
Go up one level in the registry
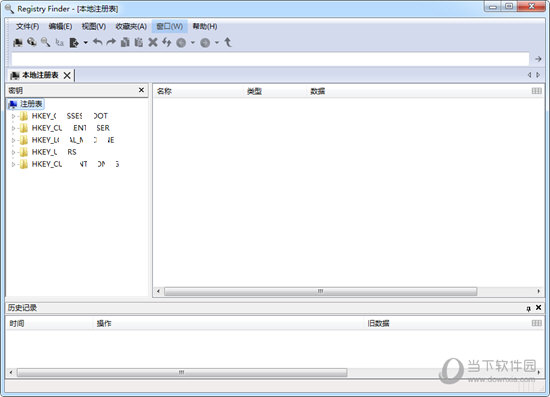click(228, 42)
